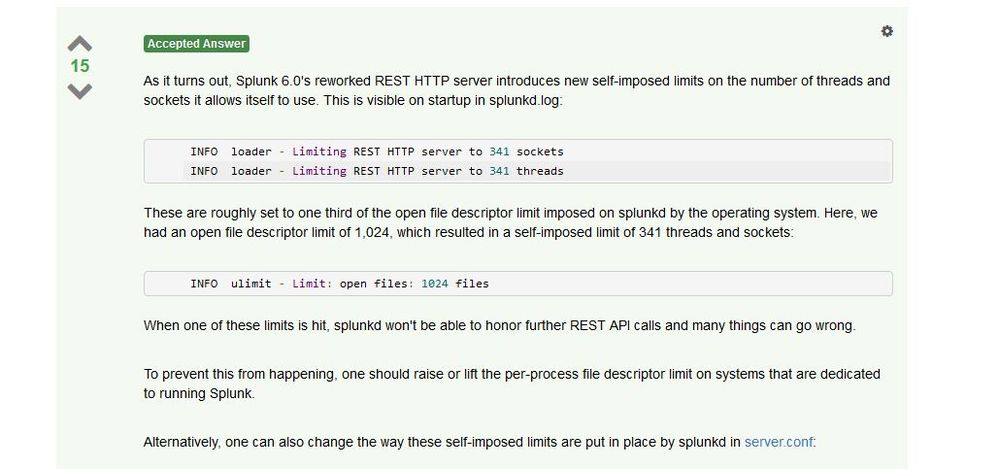Click the 341 sockets log line
Screen dimensions: 999x469
click(x=377, y=152)
